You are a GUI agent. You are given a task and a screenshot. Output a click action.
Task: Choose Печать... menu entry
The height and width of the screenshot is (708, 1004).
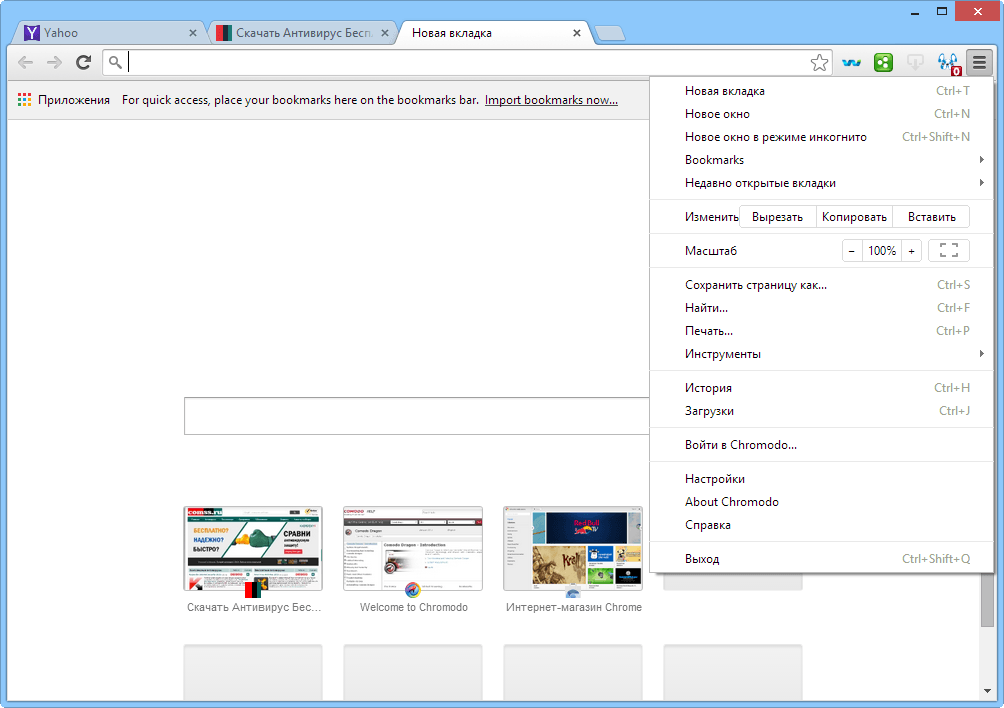pyautogui.click(x=822, y=331)
